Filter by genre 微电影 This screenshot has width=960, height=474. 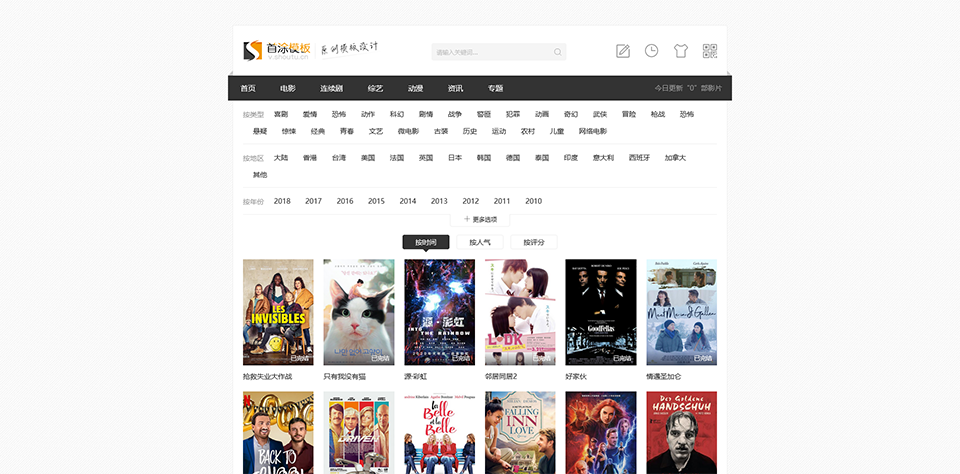point(408,132)
